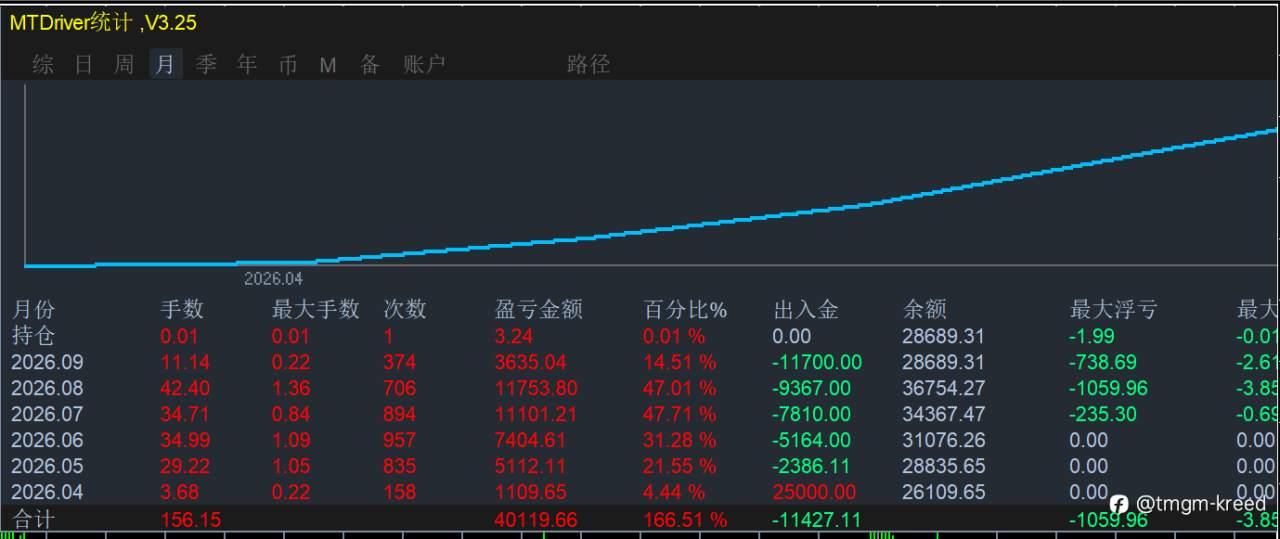Open the 日 daily statistics tab
1280x539 pixels.
click(84, 65)
